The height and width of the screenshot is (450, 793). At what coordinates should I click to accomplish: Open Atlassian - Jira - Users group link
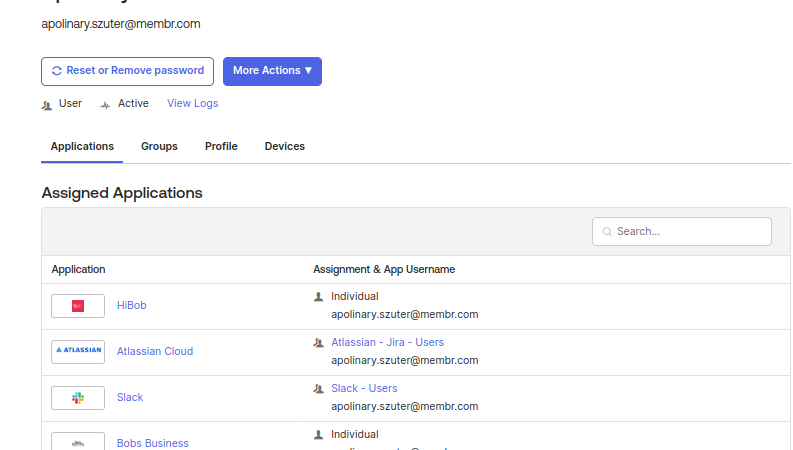[387, 342]
